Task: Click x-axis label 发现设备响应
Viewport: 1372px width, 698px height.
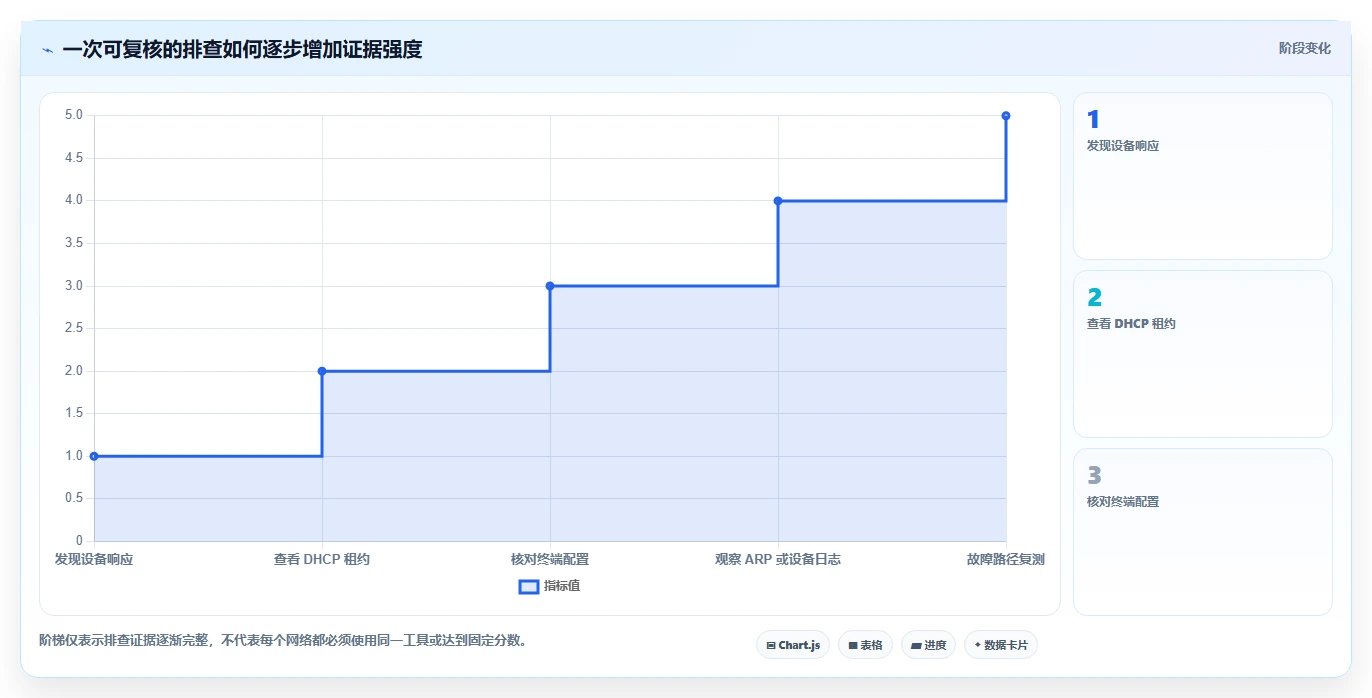Action: pyautogui.click(x=94, y=559)
